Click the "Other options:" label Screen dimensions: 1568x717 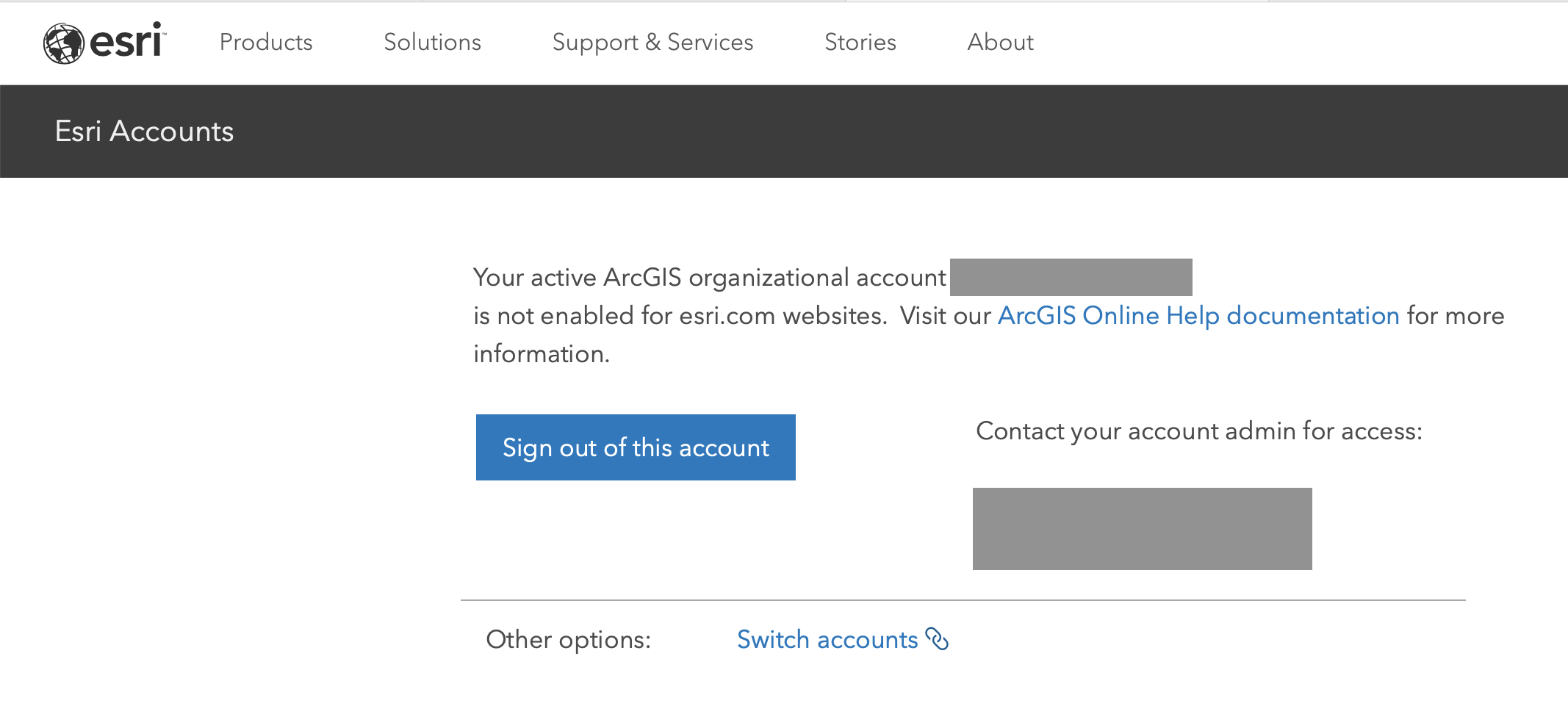tap(568, 640)
